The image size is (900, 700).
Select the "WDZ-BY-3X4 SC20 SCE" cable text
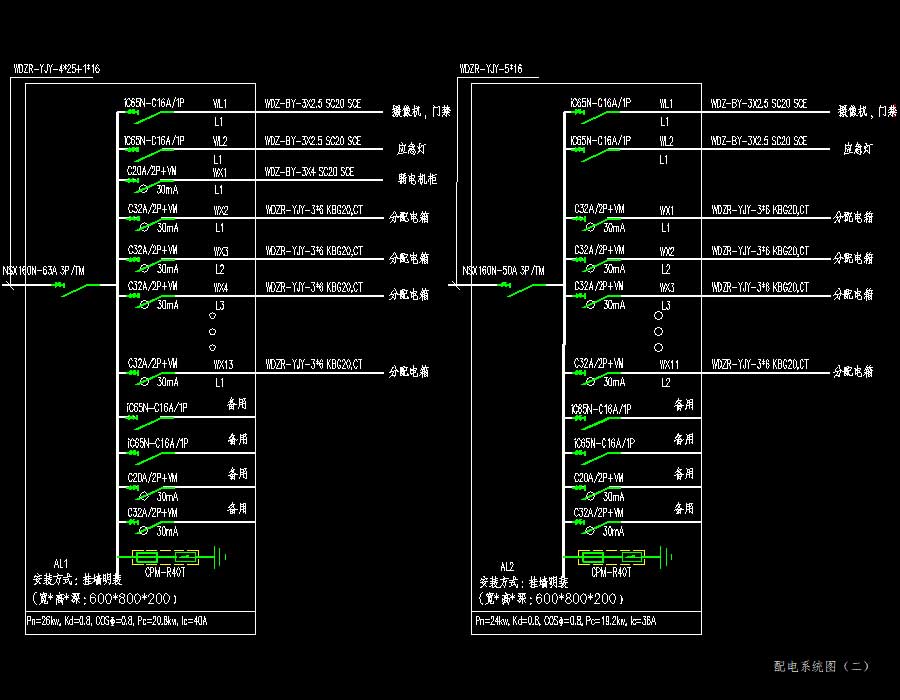click(x=309, y=172)
